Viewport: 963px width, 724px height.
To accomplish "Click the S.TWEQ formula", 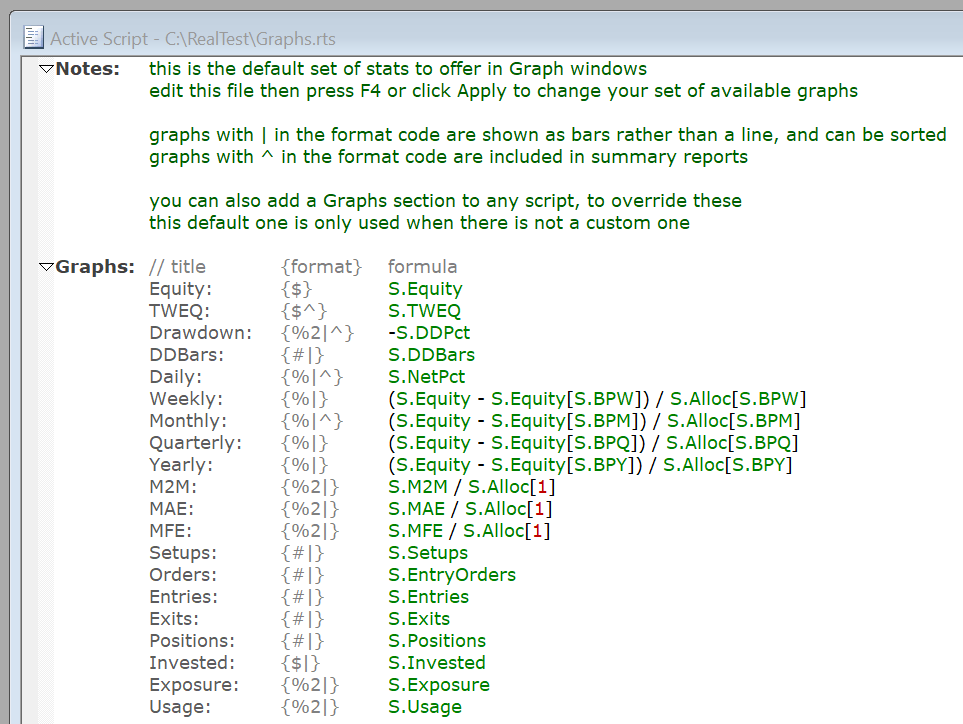I will (x=424, y=311).
